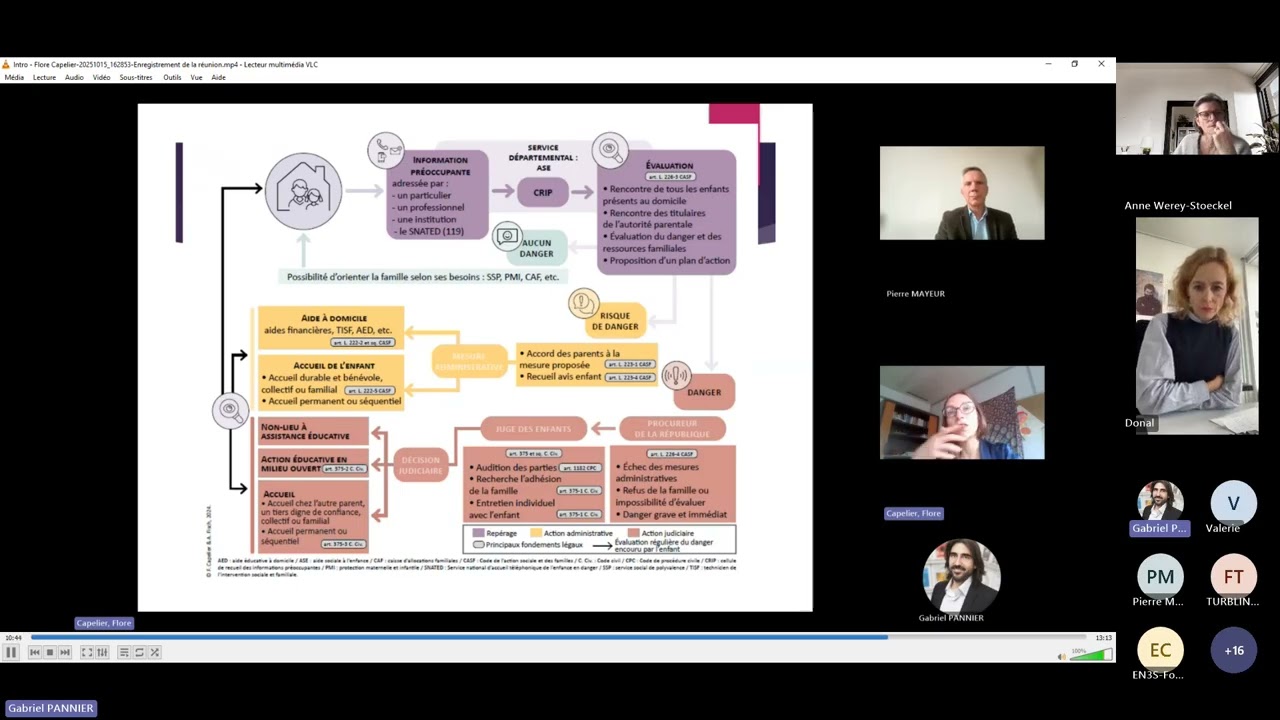
Task: Open the Aide menu
Action: (218, 77)
